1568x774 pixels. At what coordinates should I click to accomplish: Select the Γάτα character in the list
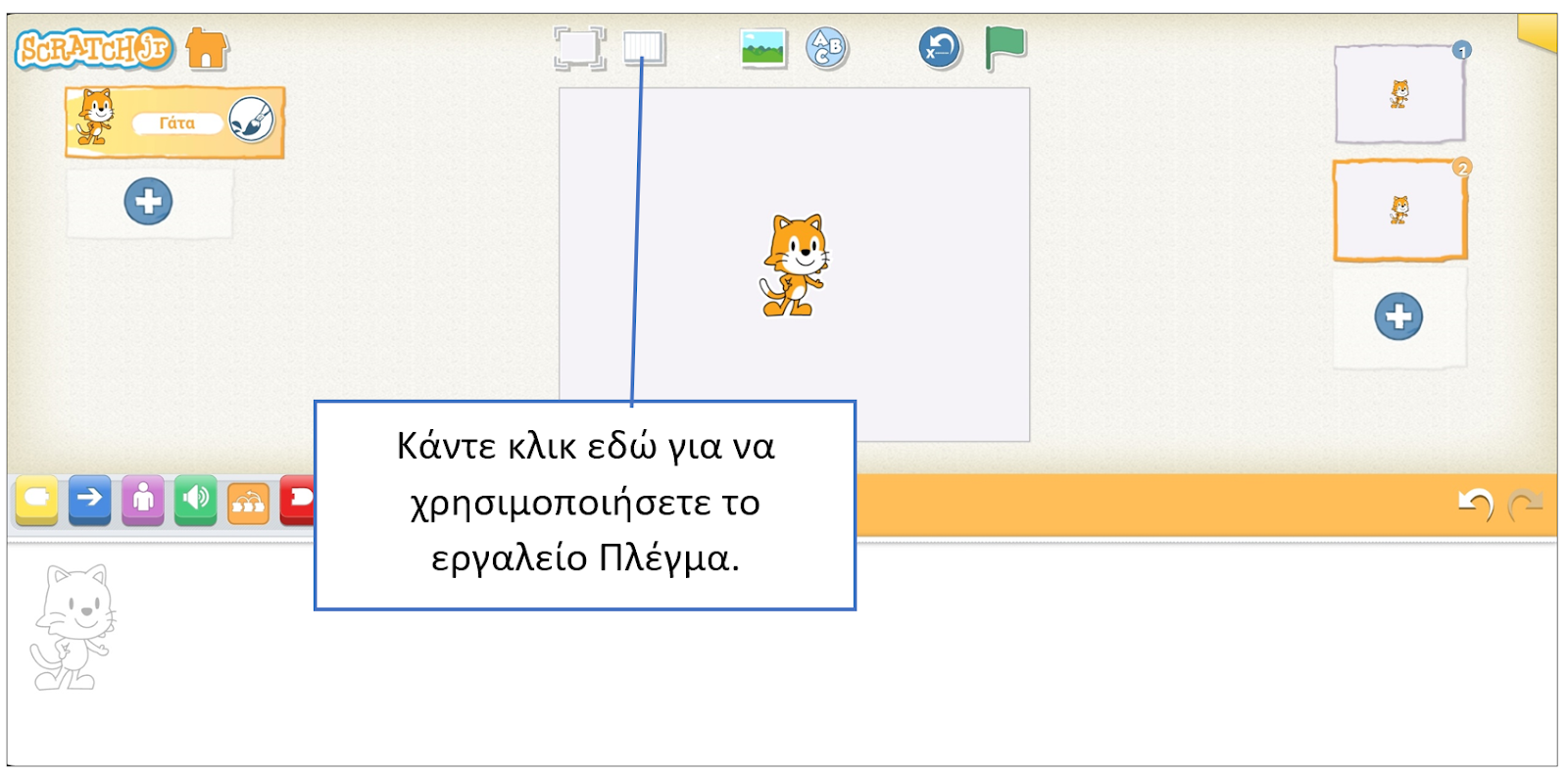[x=175, y=122]
